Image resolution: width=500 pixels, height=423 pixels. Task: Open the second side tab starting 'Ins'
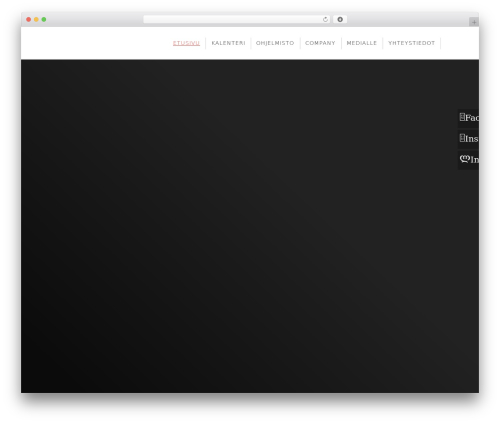tap(468, 139)
